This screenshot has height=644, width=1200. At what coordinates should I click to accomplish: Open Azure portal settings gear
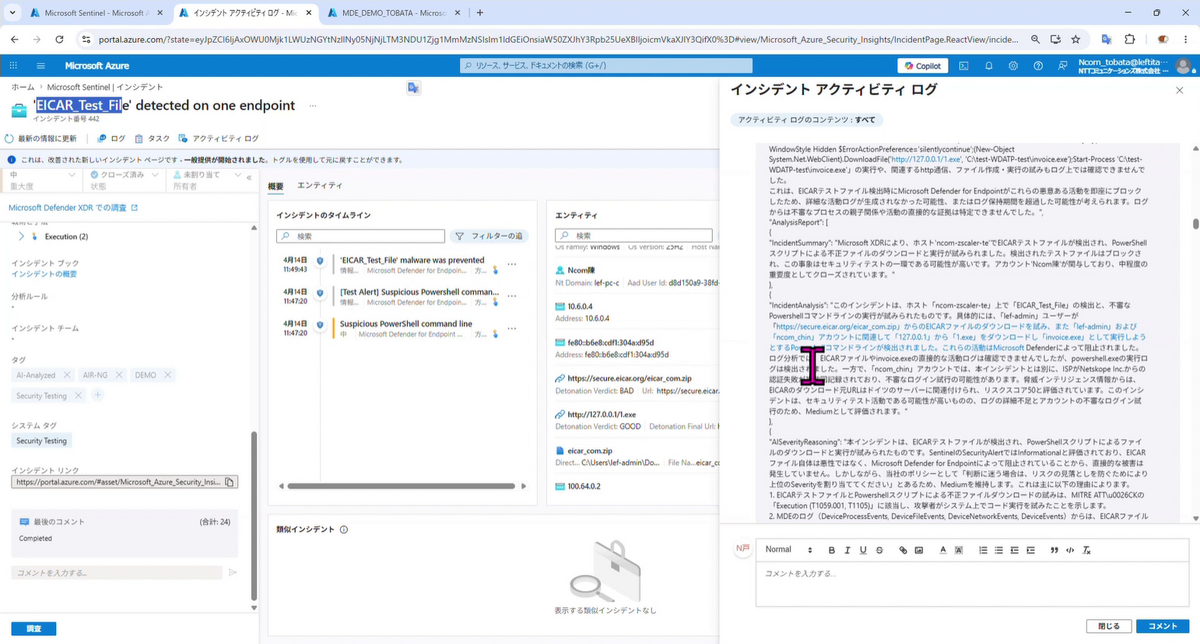pos(1013,65)
